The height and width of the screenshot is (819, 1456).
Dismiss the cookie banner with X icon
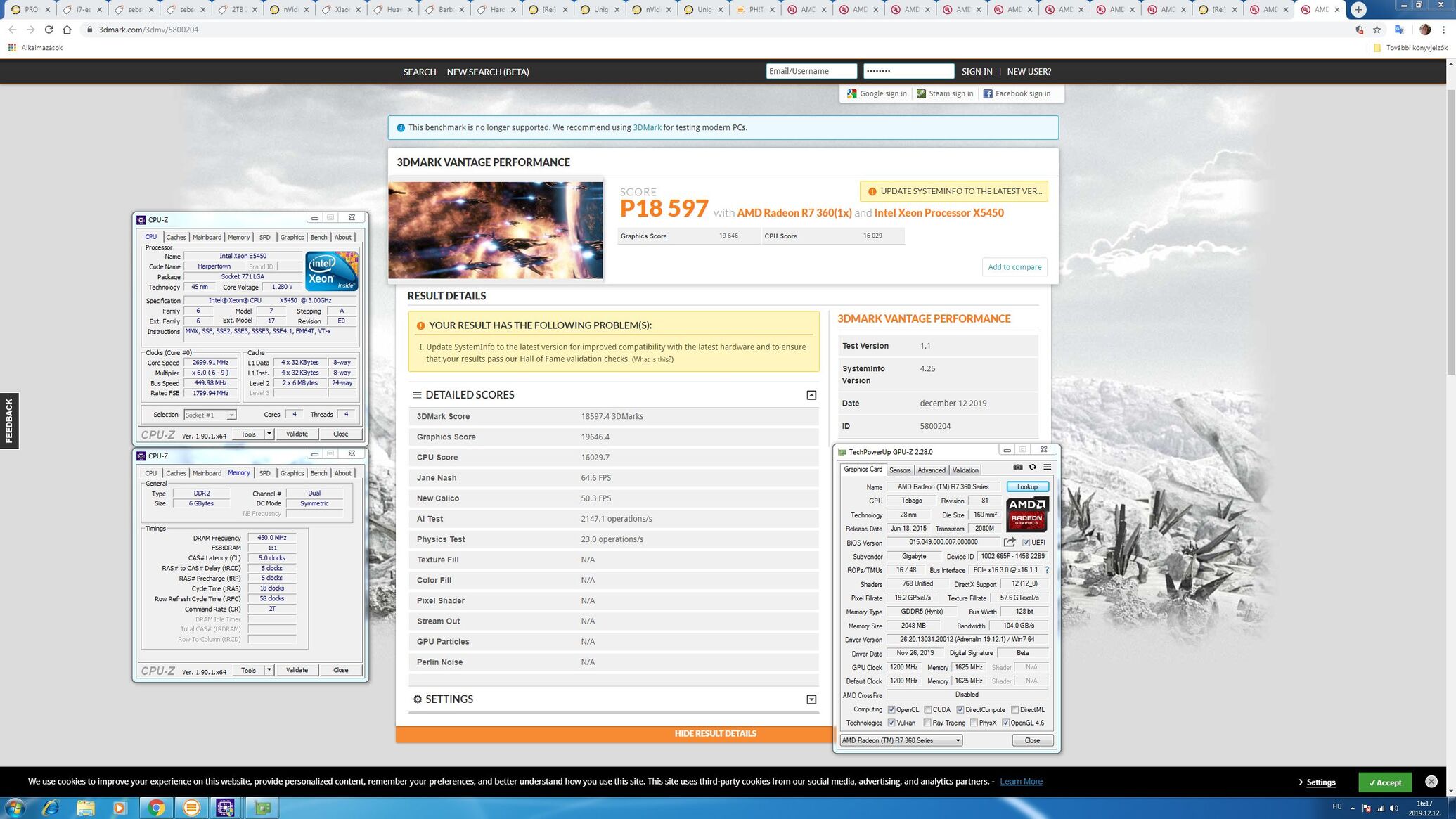(1431, 781)
